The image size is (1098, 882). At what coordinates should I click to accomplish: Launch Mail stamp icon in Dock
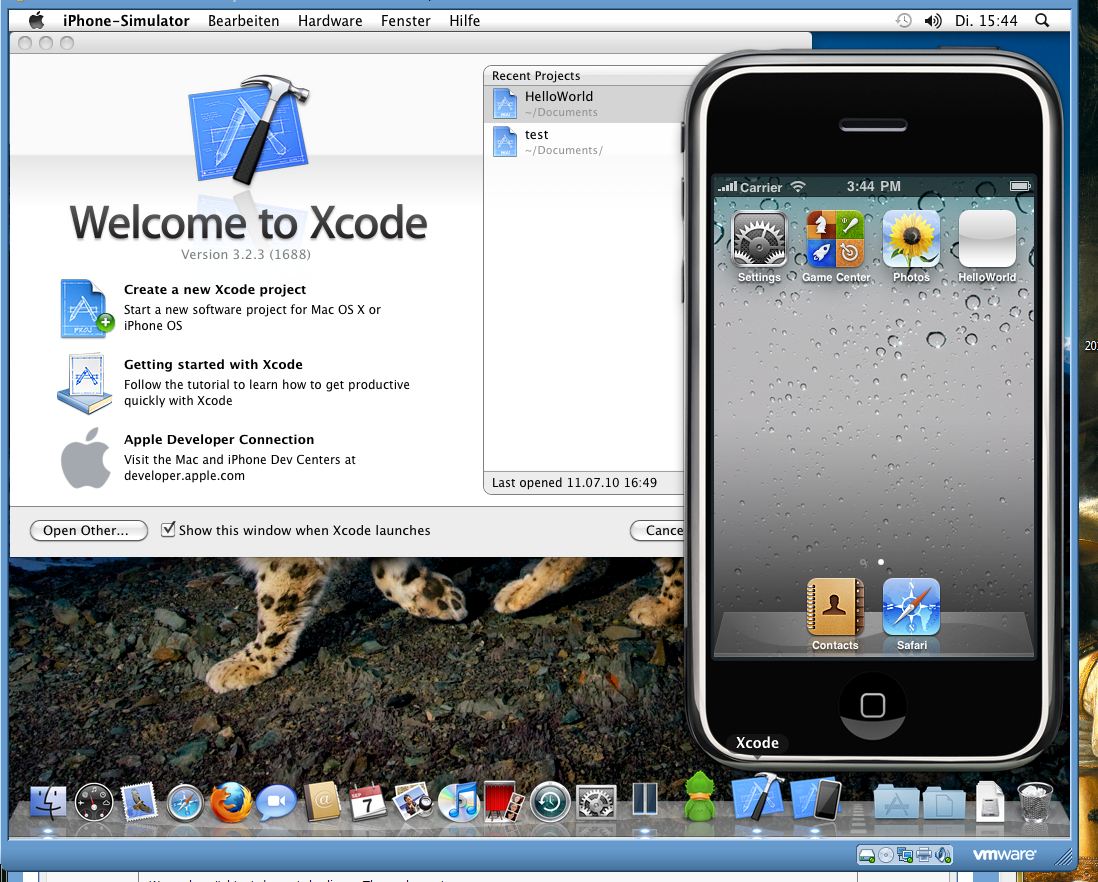[139, 802]
